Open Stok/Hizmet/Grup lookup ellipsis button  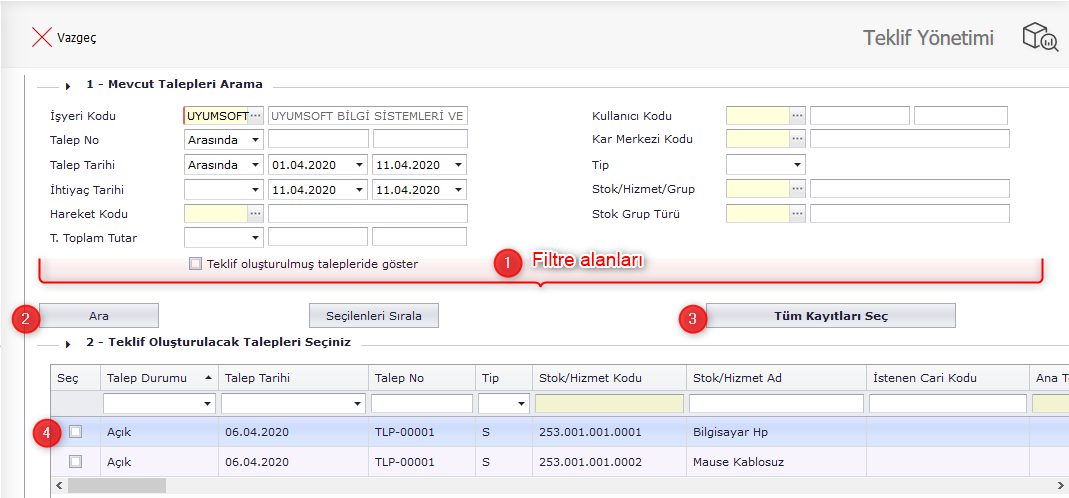pyautogui.click(x=797, y=188)
